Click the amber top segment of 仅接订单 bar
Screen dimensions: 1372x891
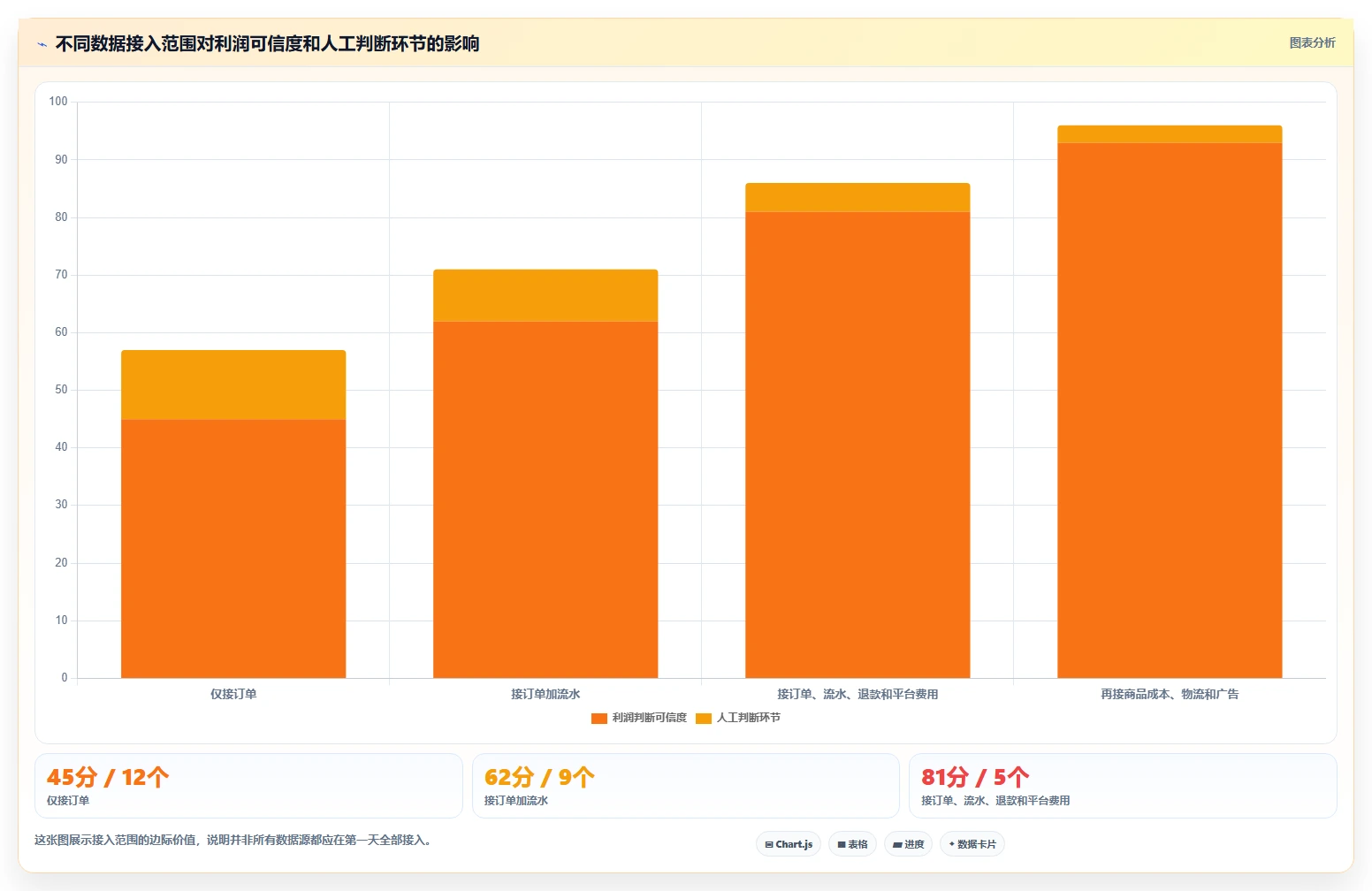click(x=233, y=385)
